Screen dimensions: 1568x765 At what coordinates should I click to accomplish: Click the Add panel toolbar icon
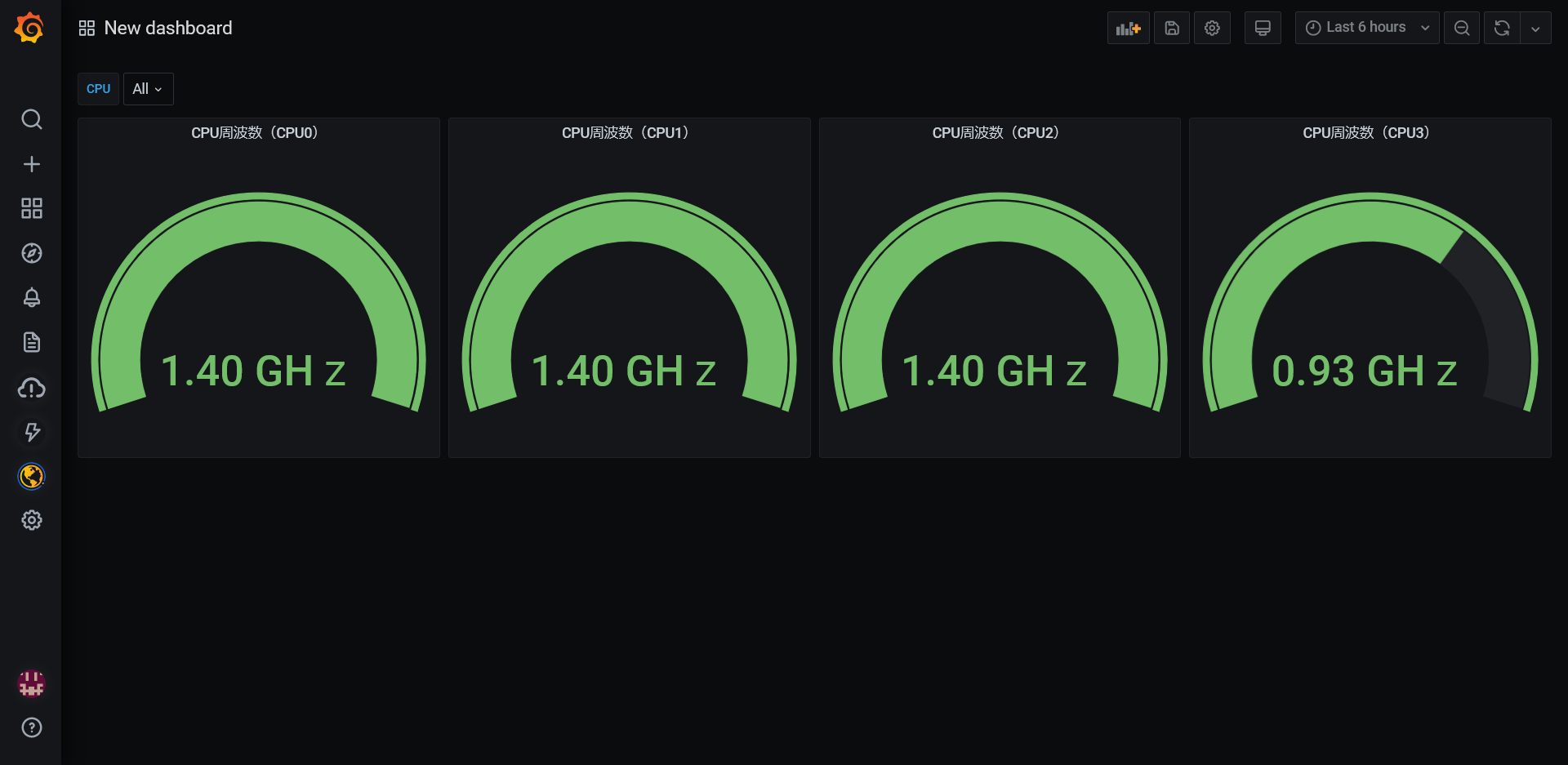pyautogui.click(x=1128, y=28)
